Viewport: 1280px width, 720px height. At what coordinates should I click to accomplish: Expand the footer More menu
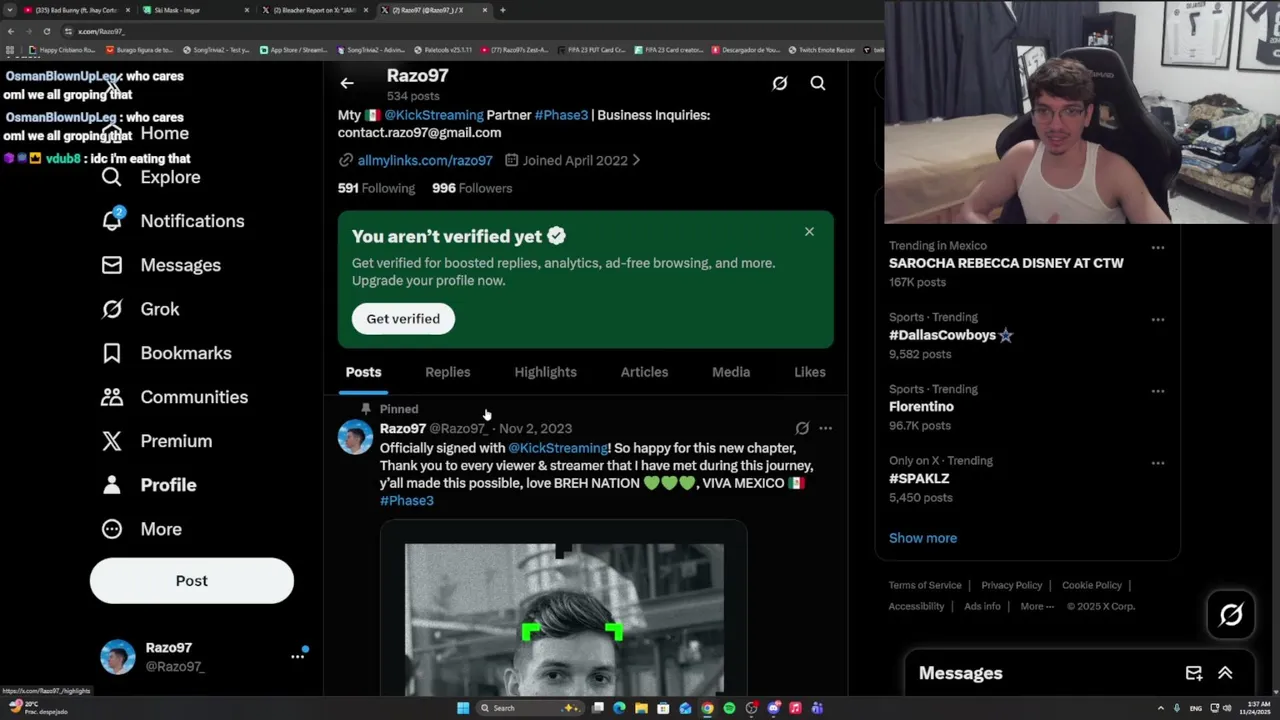coord(1037,606)
